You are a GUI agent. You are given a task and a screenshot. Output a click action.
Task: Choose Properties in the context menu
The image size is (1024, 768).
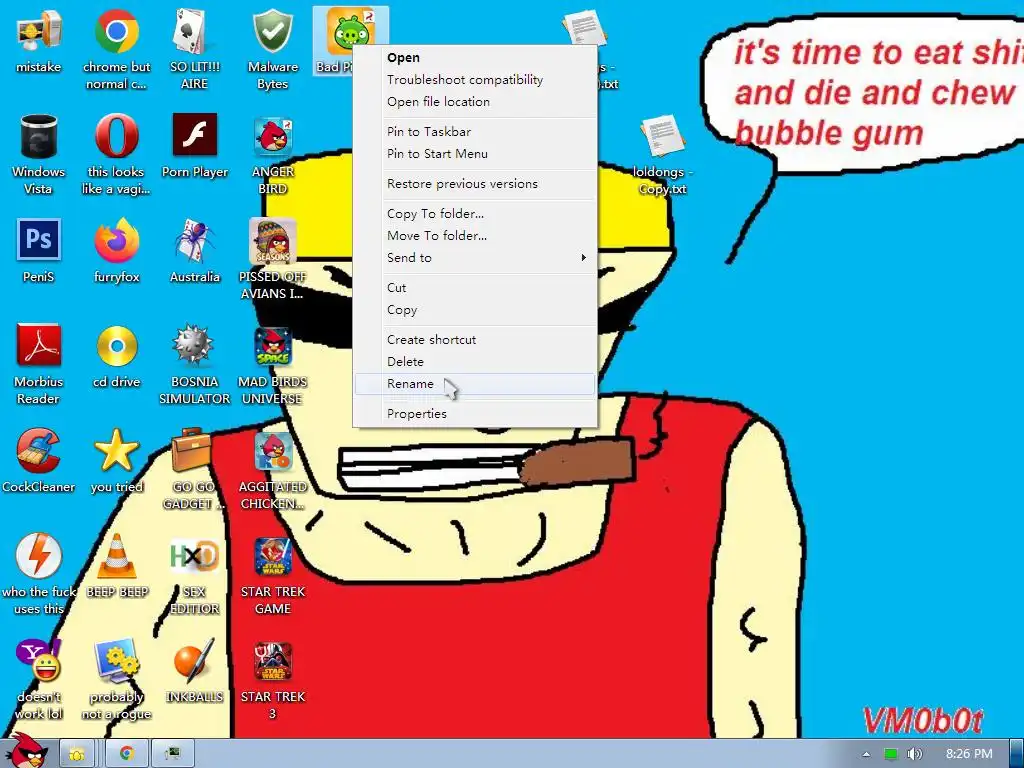[475, 413]
